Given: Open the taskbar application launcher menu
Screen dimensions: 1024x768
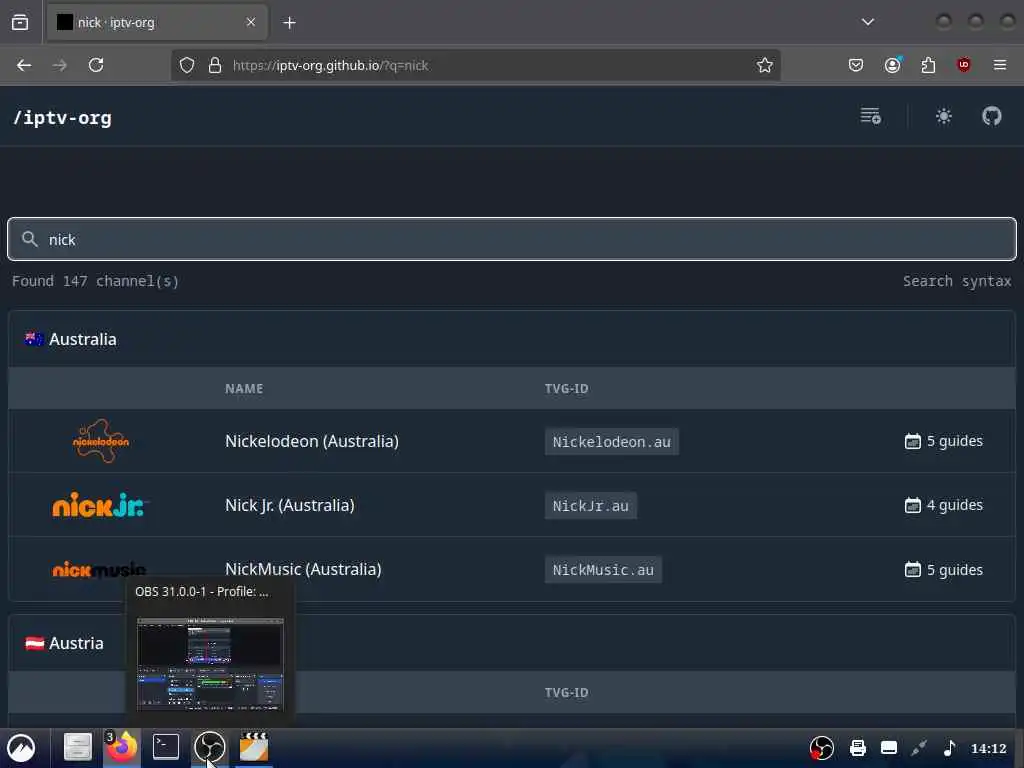Looking at the screenshot, I should (x=21, y=748).
